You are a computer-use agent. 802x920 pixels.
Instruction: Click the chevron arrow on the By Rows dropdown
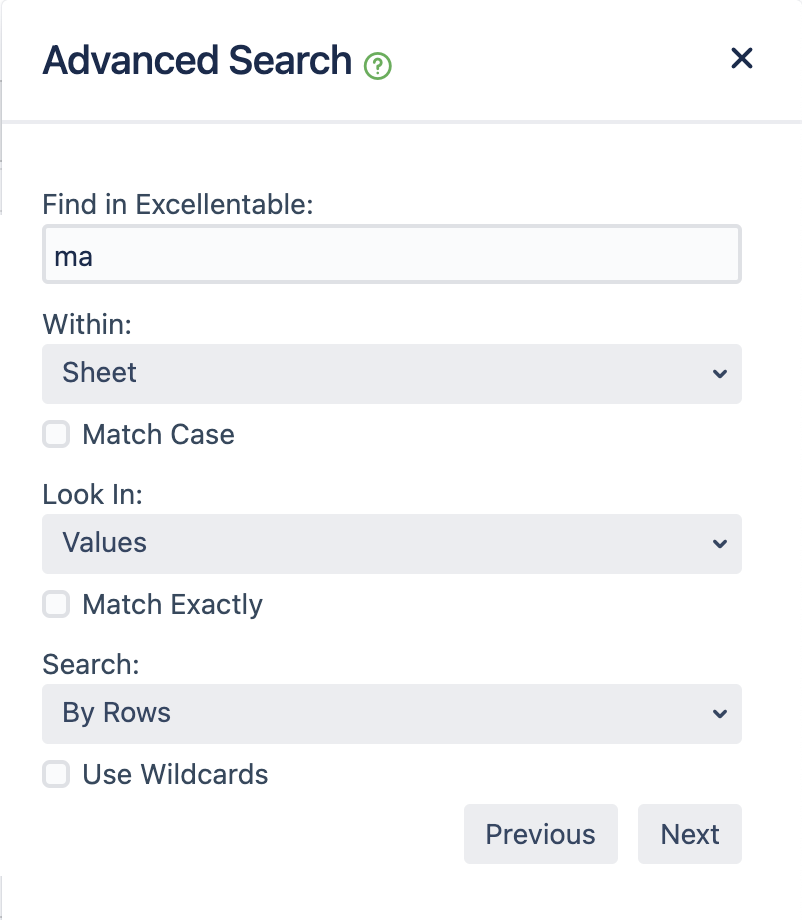tap(719, 714)
